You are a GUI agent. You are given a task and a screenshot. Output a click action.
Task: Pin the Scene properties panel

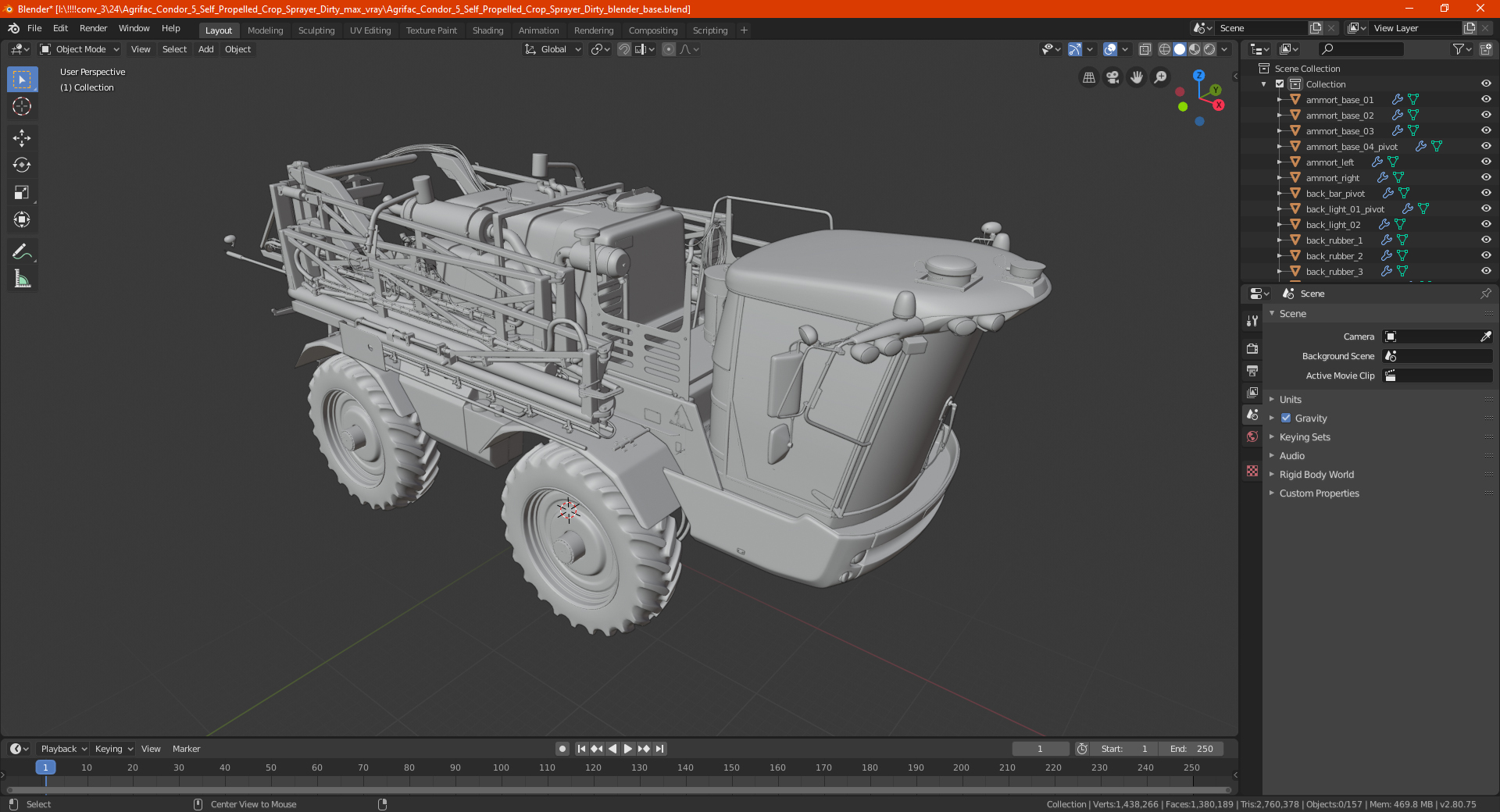pos(1485,294)
